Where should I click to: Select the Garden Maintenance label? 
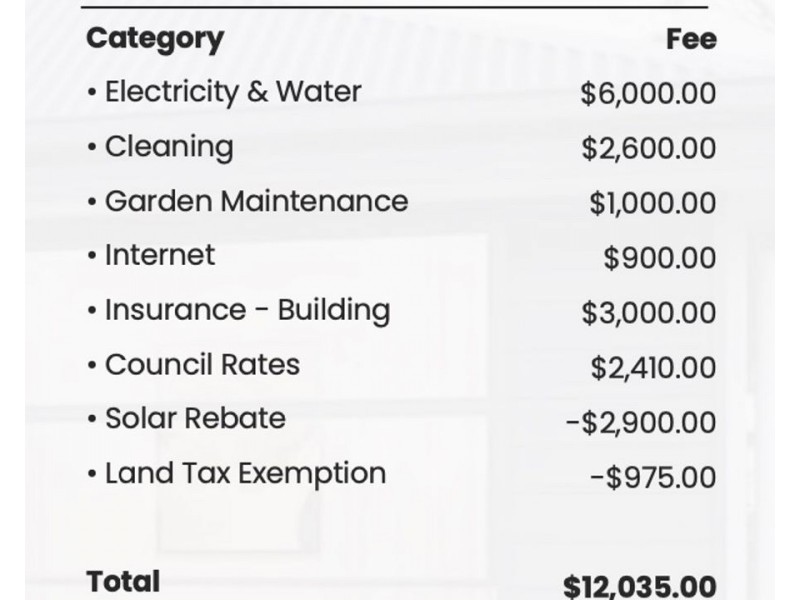(256, 201)
